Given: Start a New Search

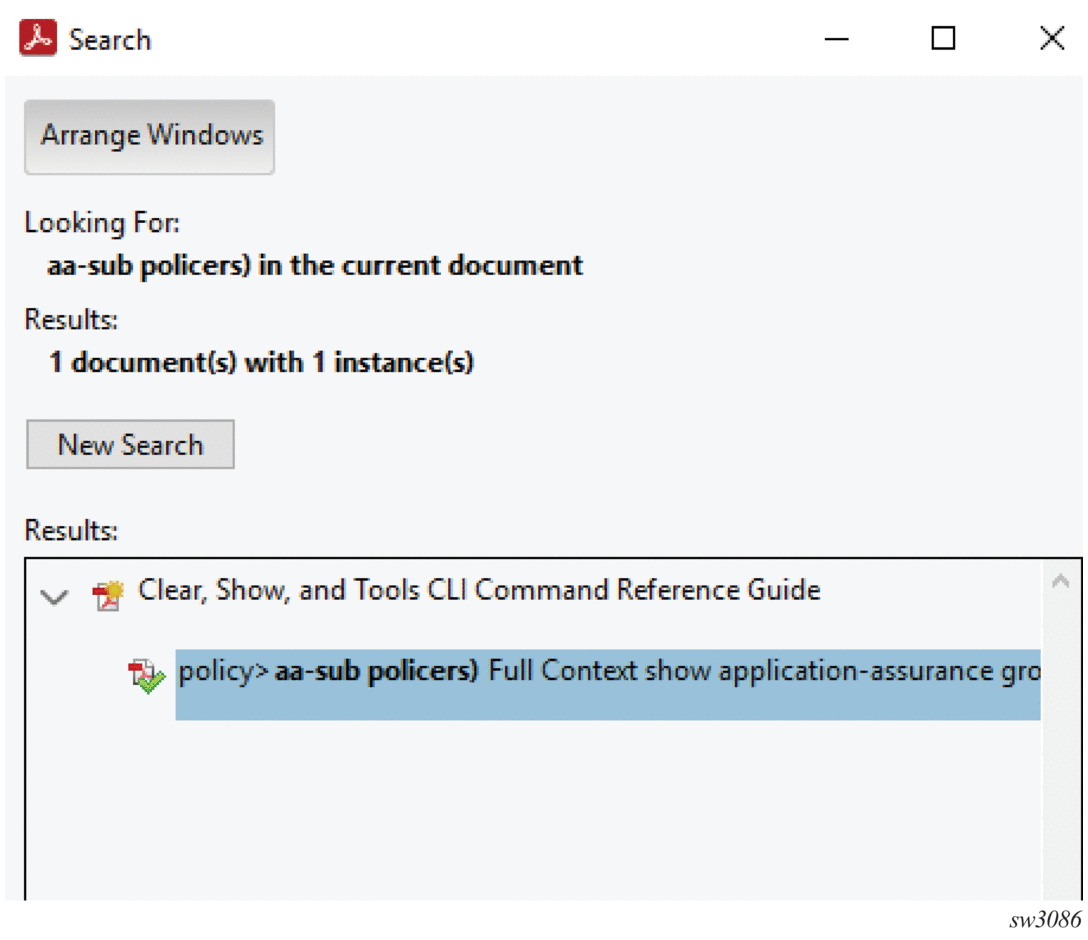Looking at the screenshot, I should (x=130, y=445).
